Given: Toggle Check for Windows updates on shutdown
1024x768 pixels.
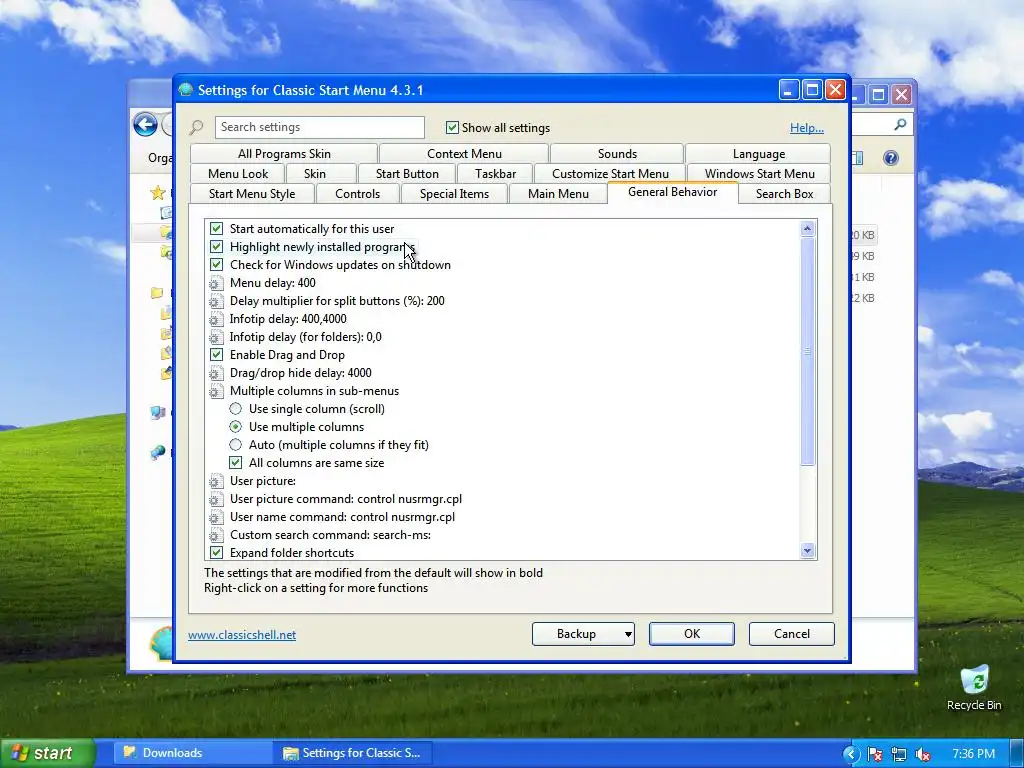Looking at the screenshot, I should tap(216, 264).
